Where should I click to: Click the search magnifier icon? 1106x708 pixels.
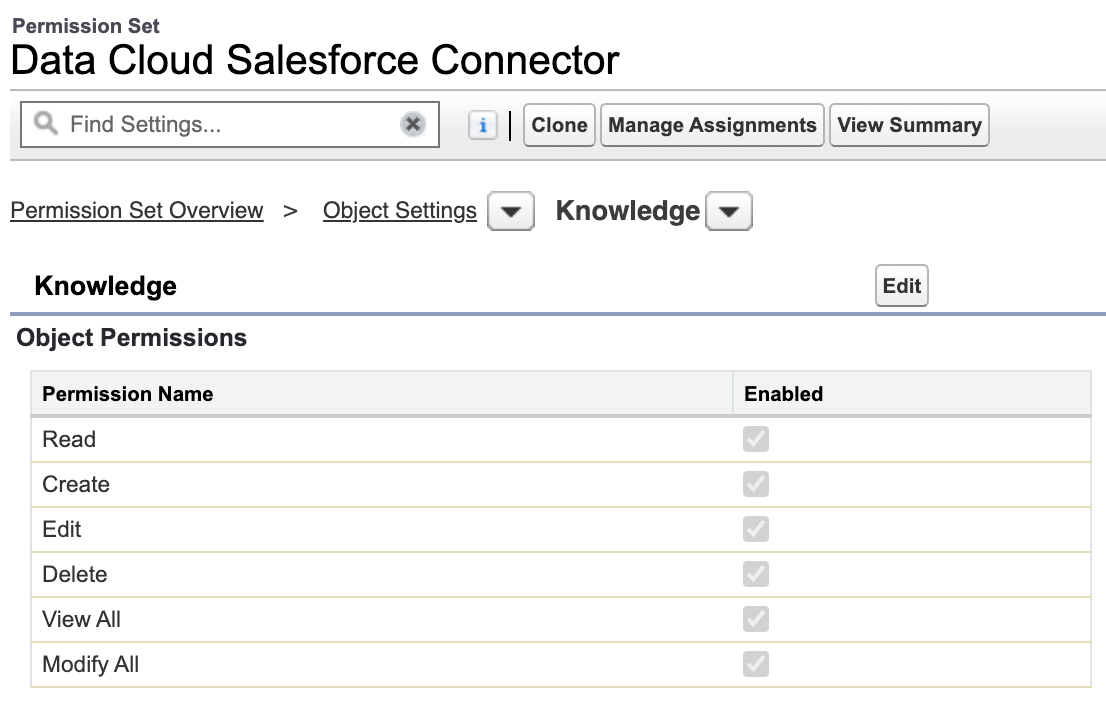coord(46,124)
